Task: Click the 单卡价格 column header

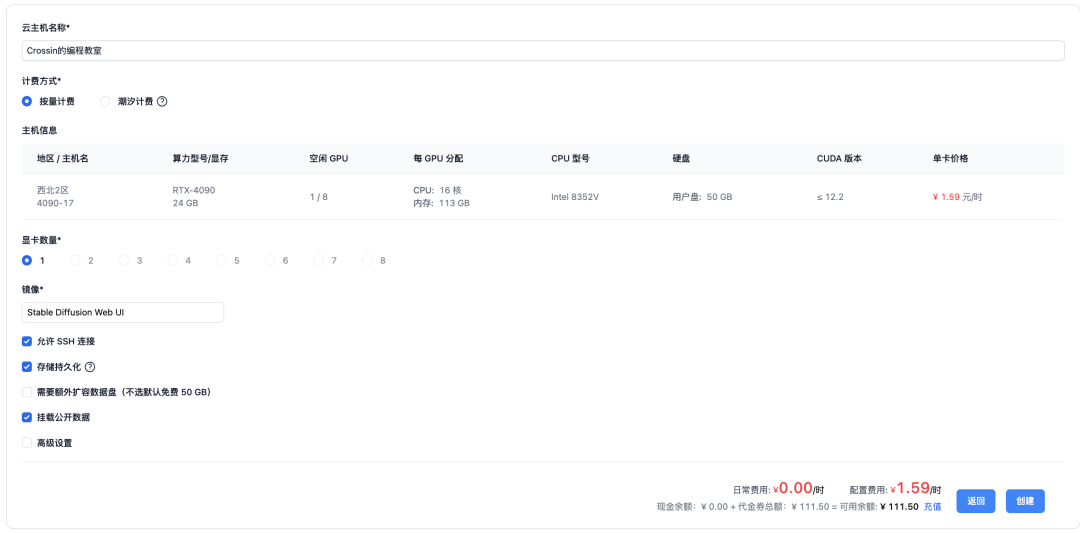Action: tap(951, 158)
